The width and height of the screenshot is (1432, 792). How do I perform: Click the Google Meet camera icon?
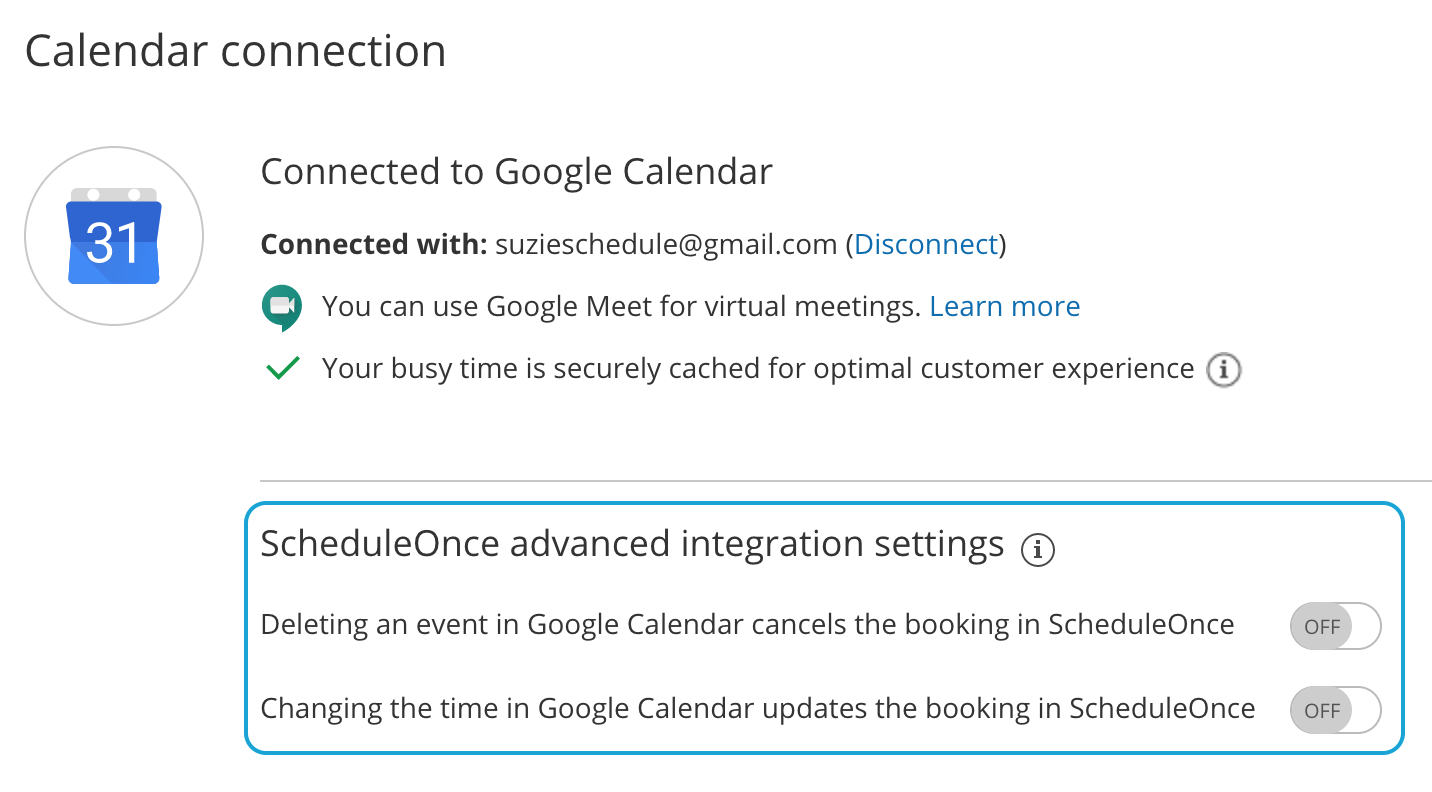(282, 307)
